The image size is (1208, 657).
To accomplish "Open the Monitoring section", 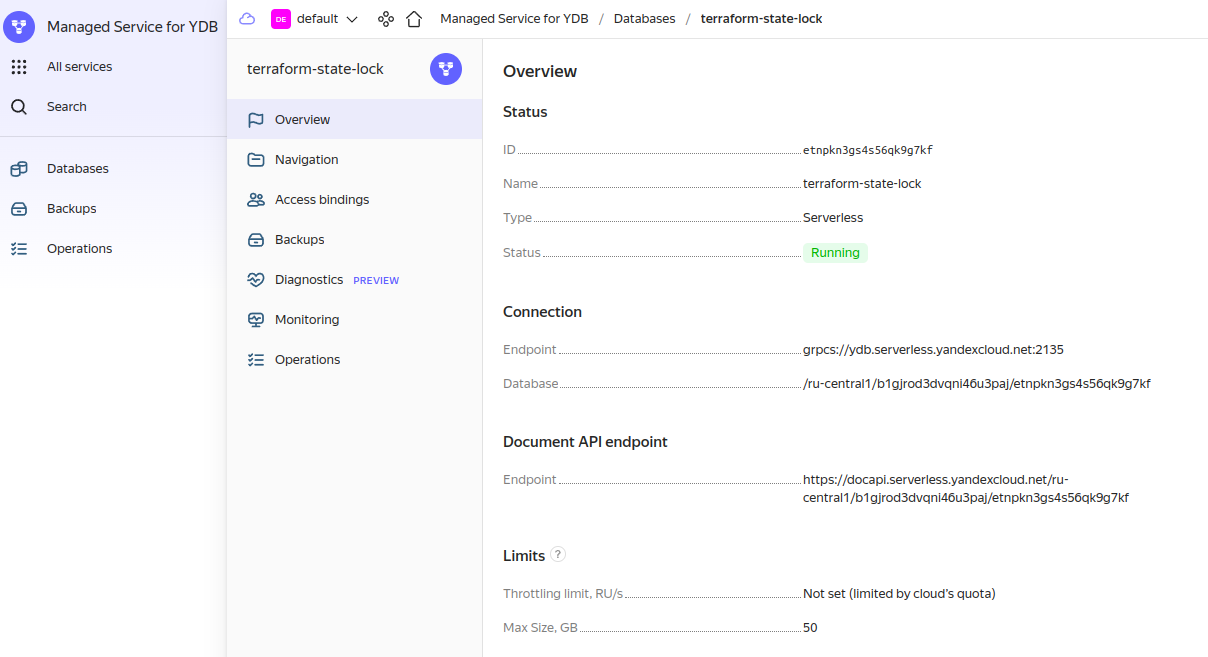I will (306, 320).
